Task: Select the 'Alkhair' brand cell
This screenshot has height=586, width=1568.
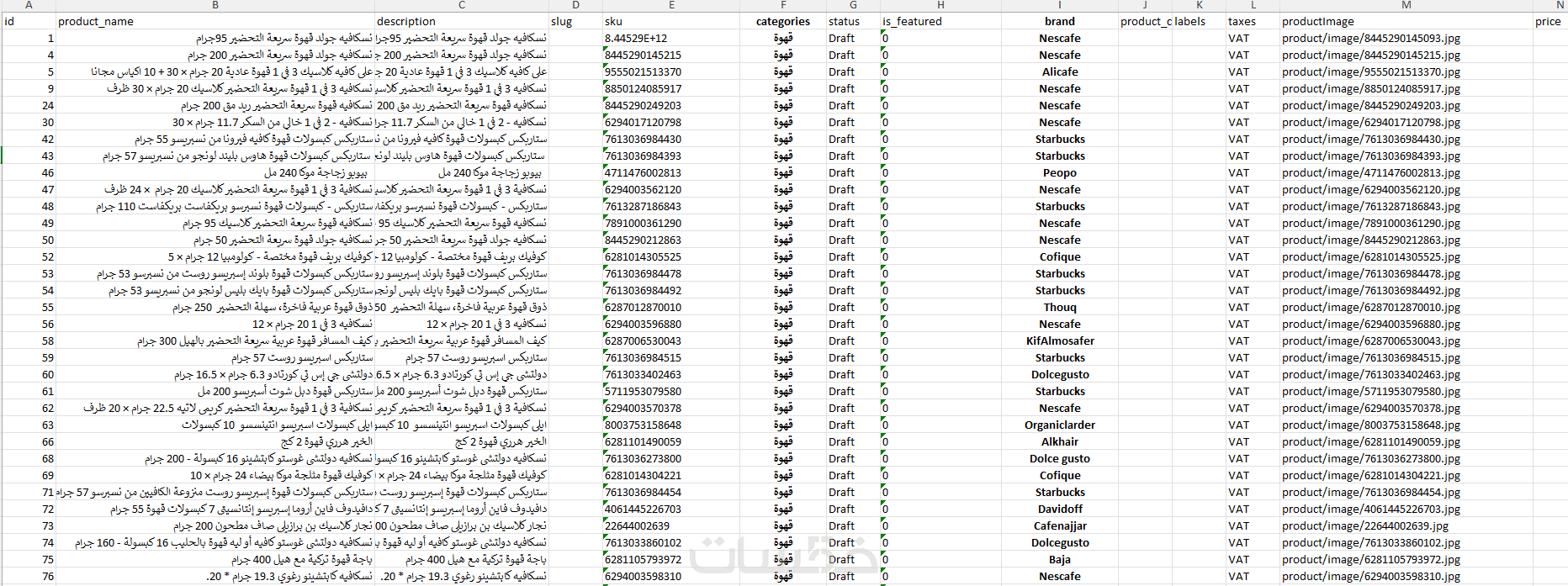Action: coord(1059,441)
